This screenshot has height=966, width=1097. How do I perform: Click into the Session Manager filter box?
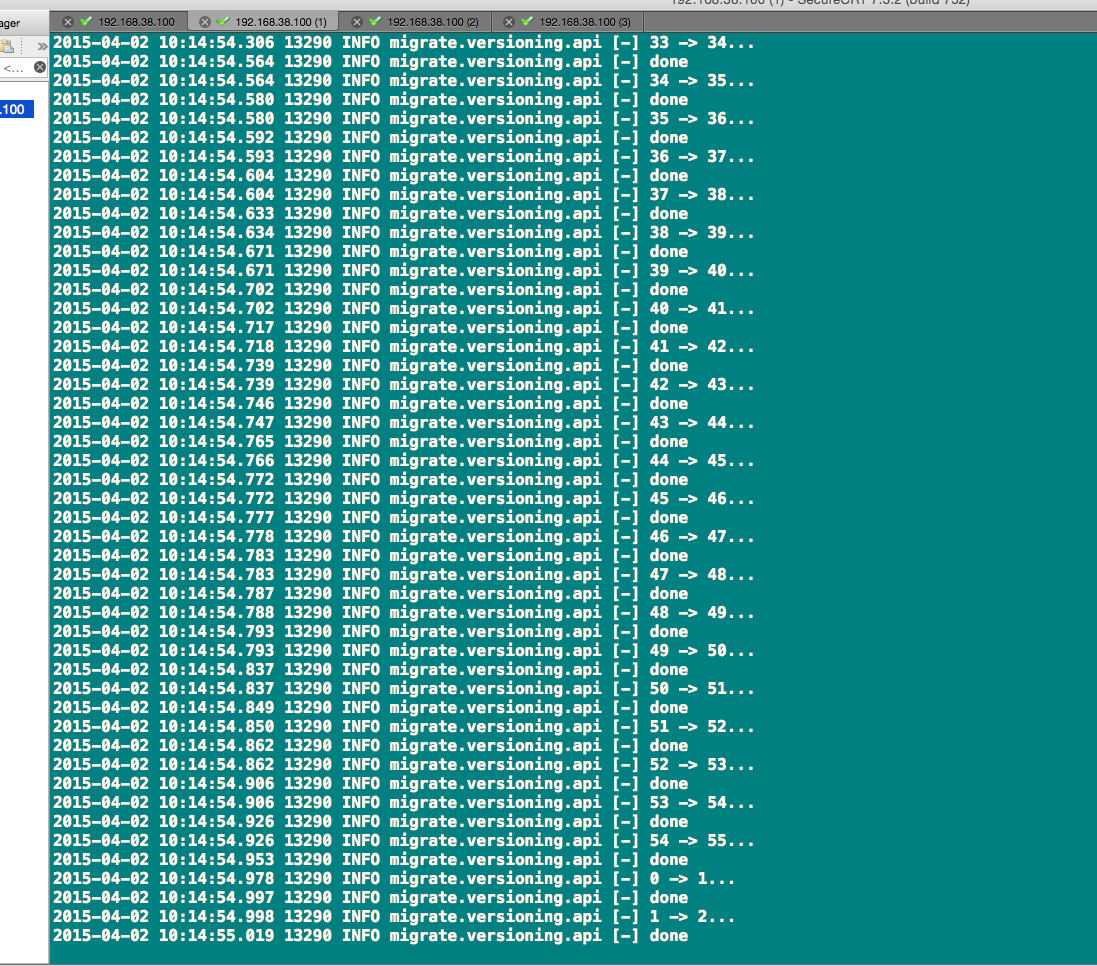15,68
